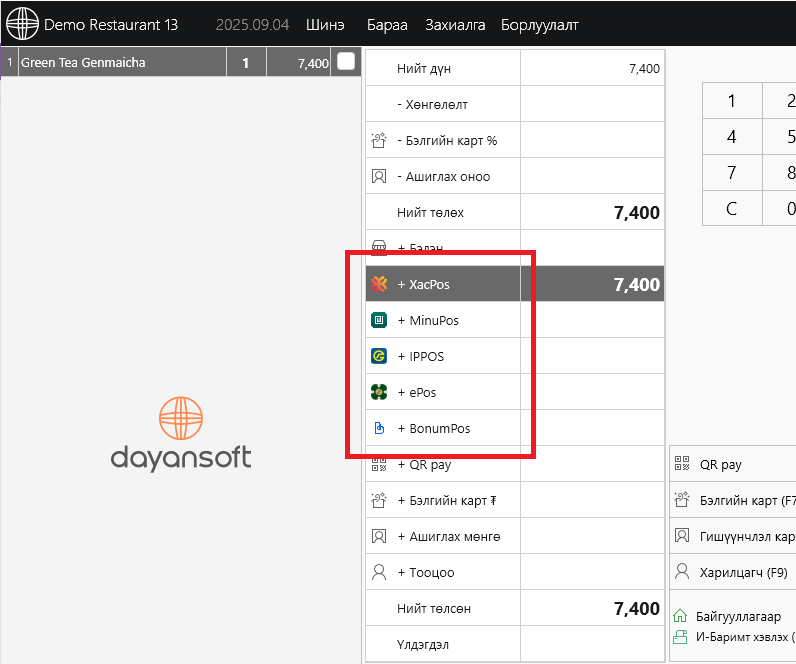The width and height of the screenshot is (796, 664).
Task: Click the BonumPos blue icon
Action: pos(379,428)
